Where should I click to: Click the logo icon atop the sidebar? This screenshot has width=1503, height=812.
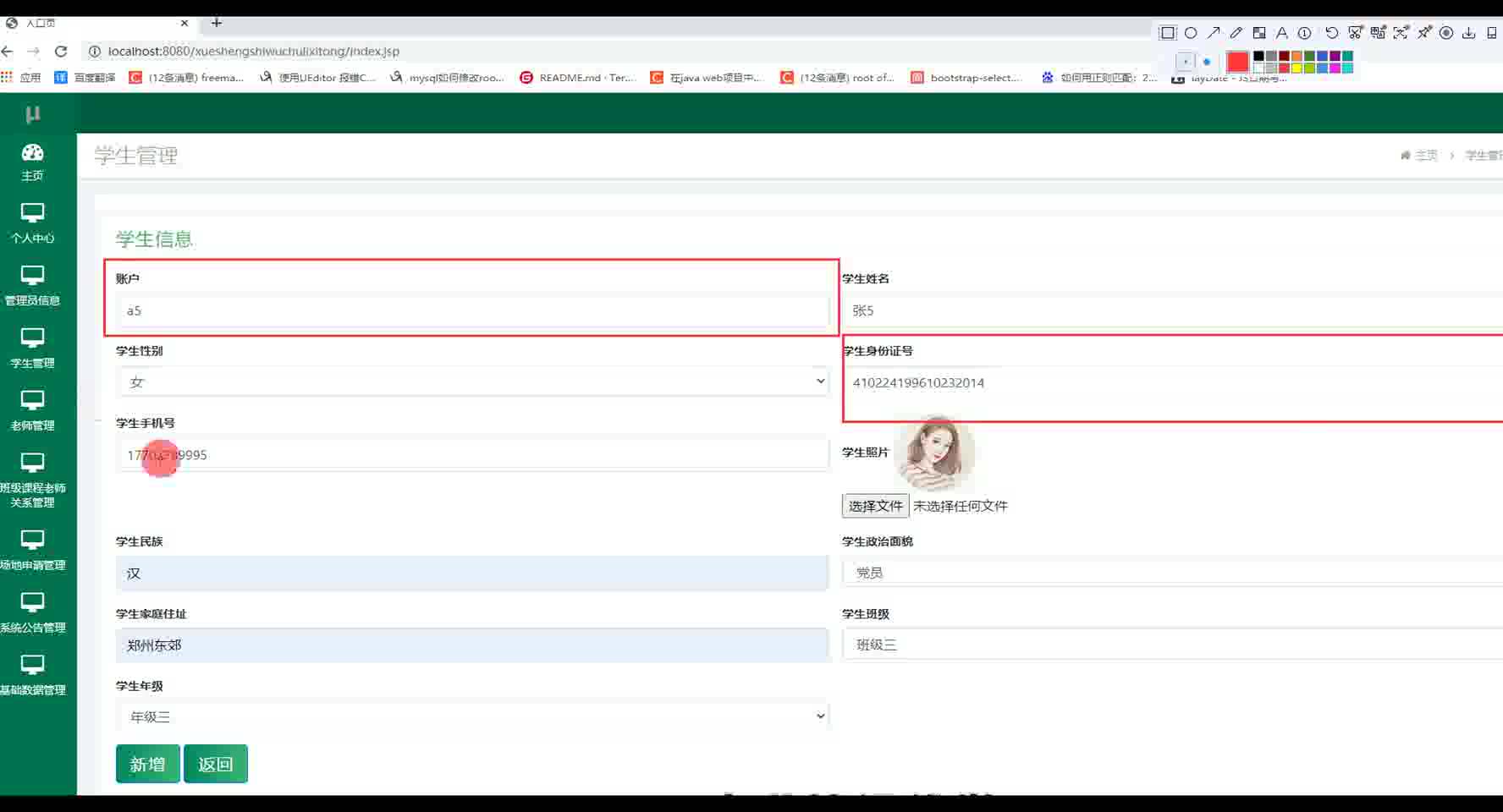[x=33, y=113]
